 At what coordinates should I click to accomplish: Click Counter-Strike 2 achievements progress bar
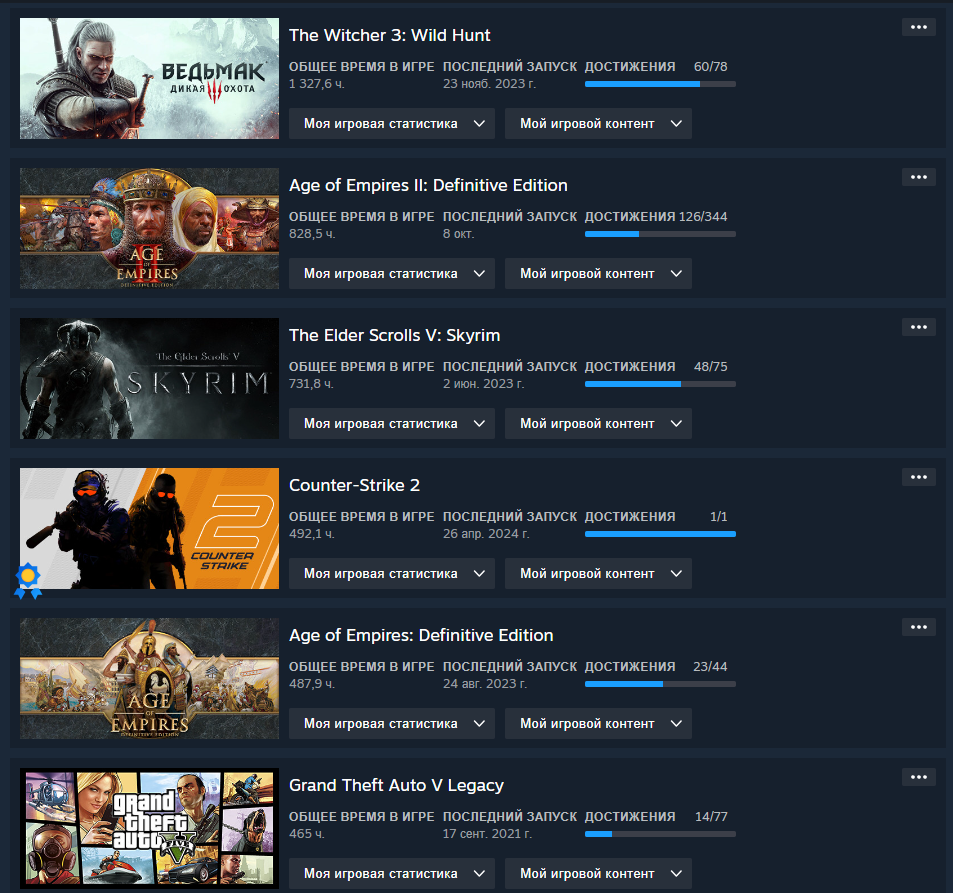coord(660,534)
